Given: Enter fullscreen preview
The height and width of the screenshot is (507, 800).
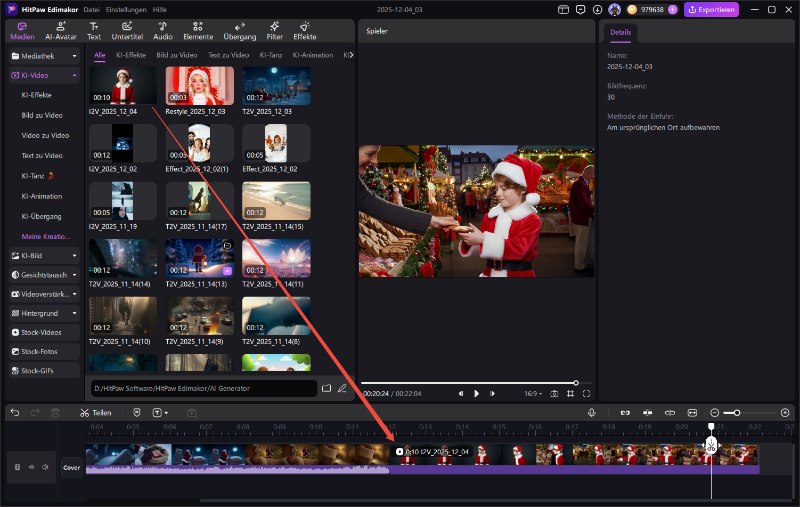Looking at the screenshot, I should [586, 394].
